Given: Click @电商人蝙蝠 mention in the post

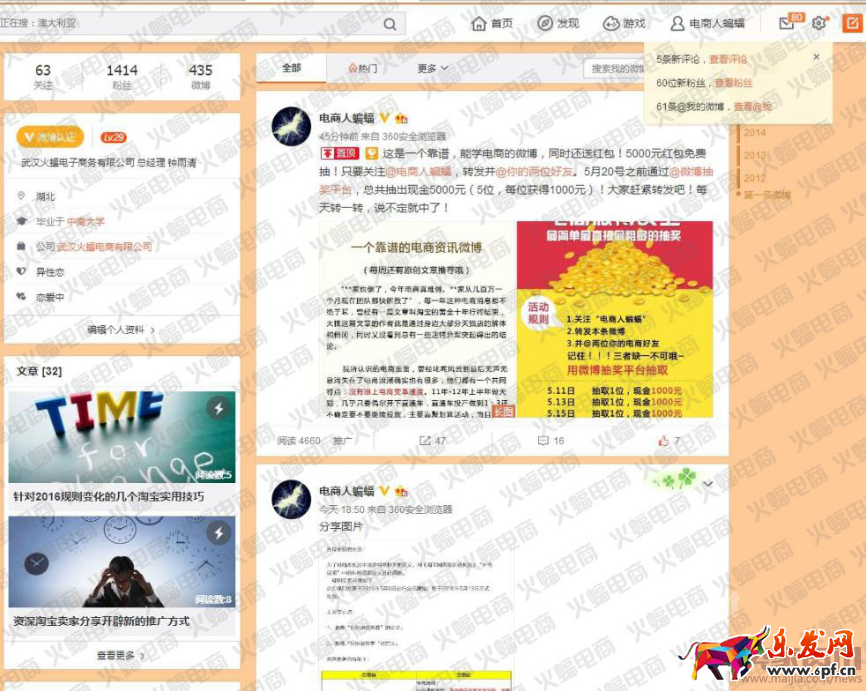Looking at the screenshot, I should click(418, 172).
